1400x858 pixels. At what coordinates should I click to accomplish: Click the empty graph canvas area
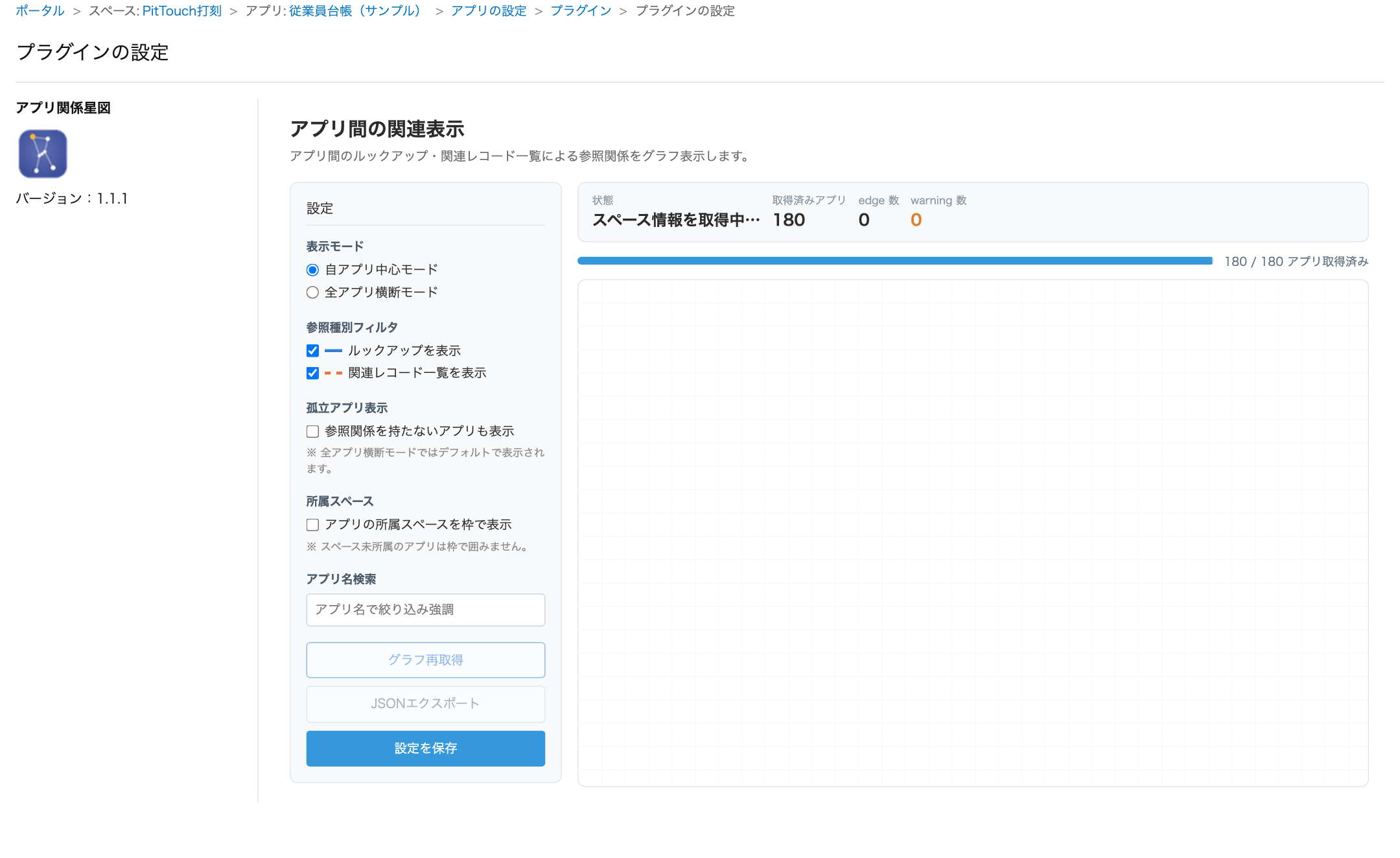(973, 533)
